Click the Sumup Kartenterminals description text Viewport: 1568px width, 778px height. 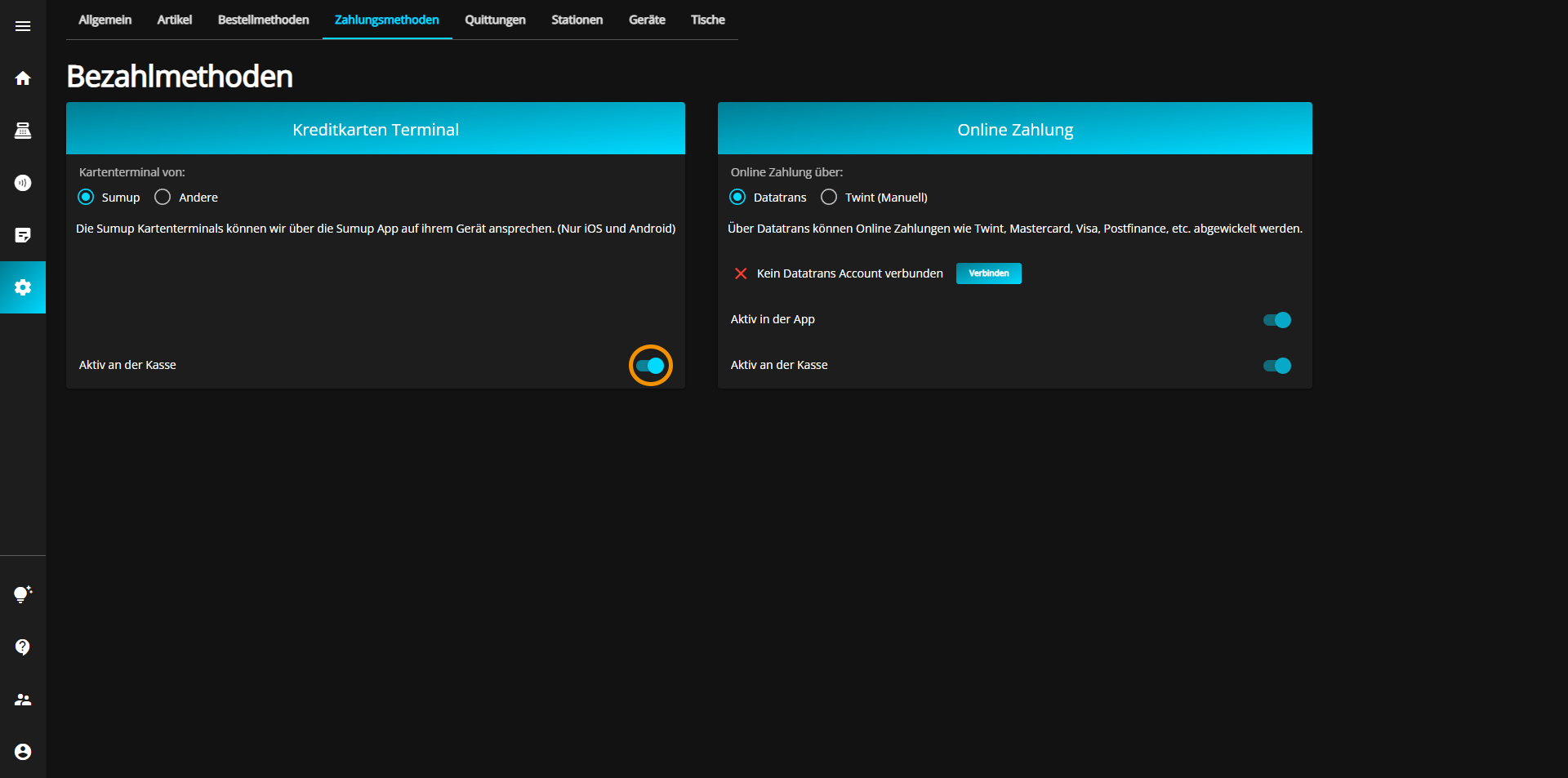point(376,229)
